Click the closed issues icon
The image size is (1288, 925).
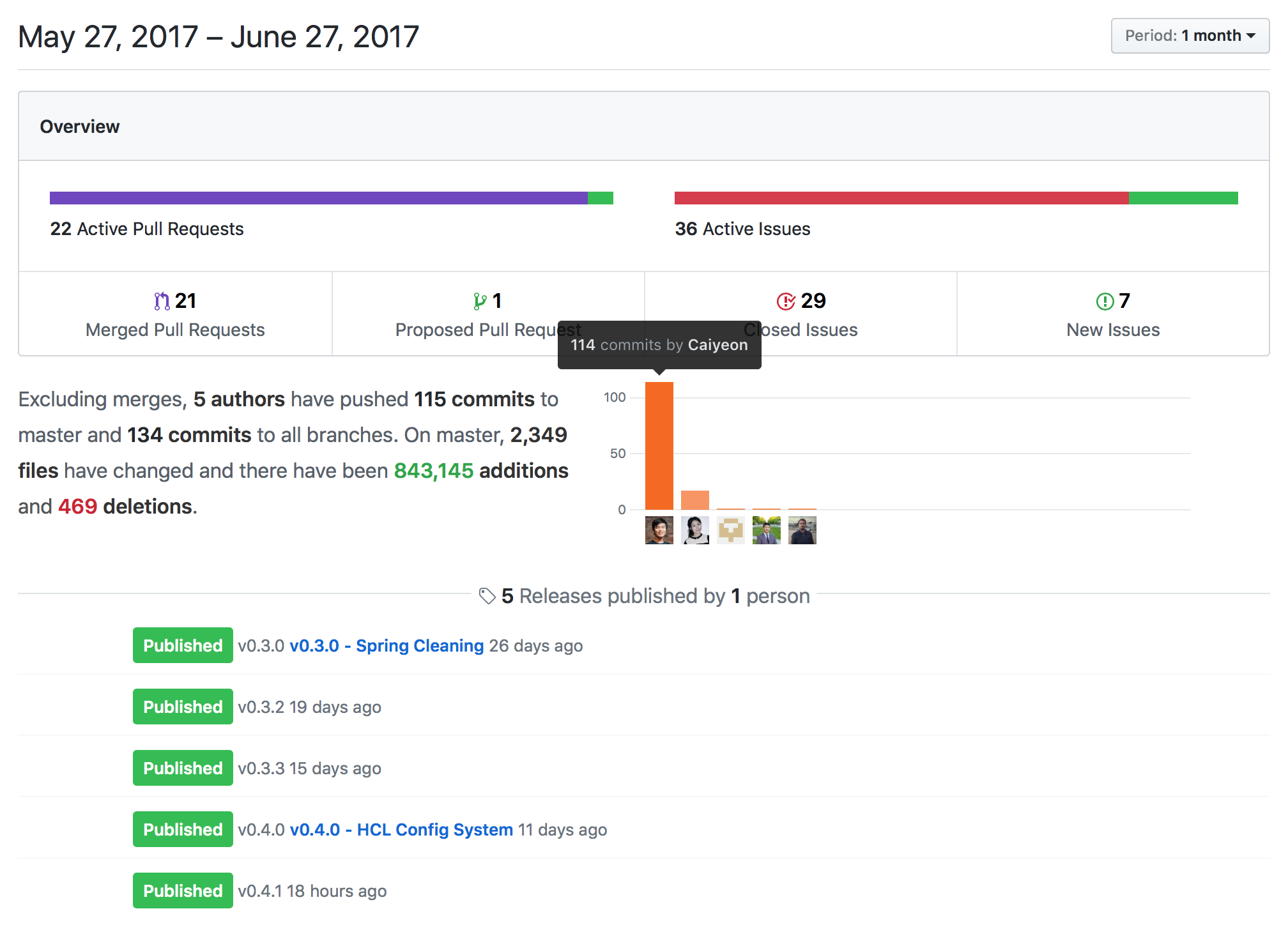point(785,301)
